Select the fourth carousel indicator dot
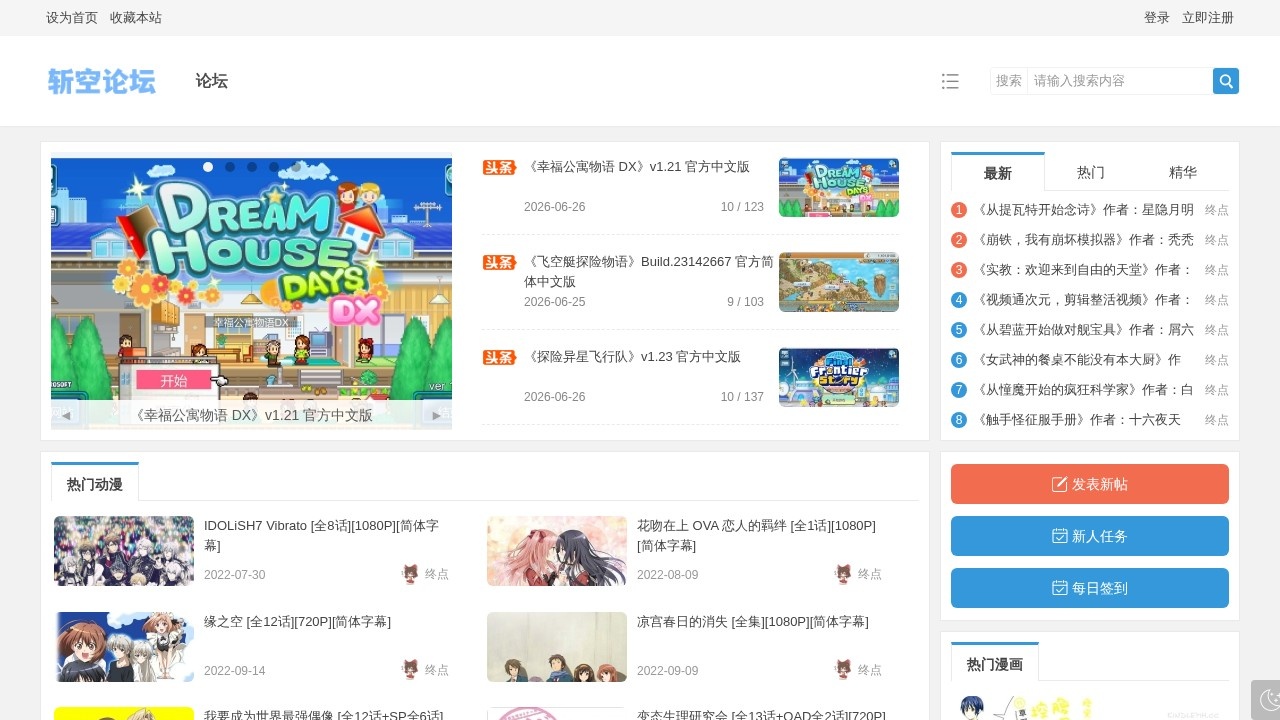 (274, 167)
